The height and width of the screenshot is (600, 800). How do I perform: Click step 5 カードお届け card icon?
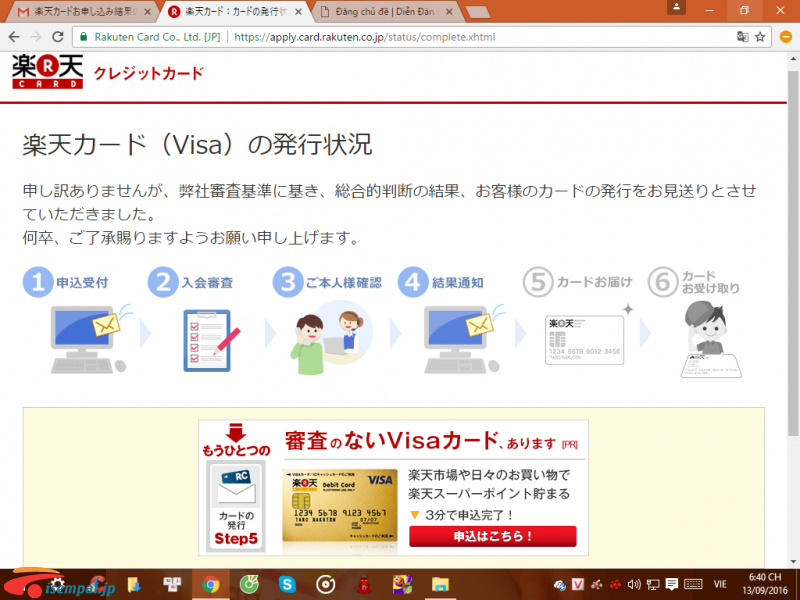click(x=585, y=339)
